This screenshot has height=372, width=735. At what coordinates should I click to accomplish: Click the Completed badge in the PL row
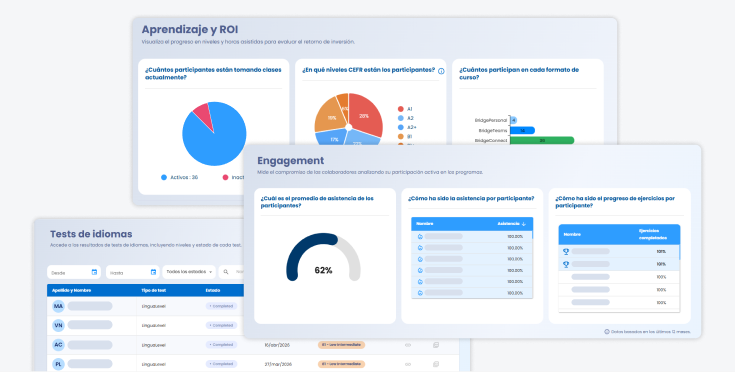221,364
